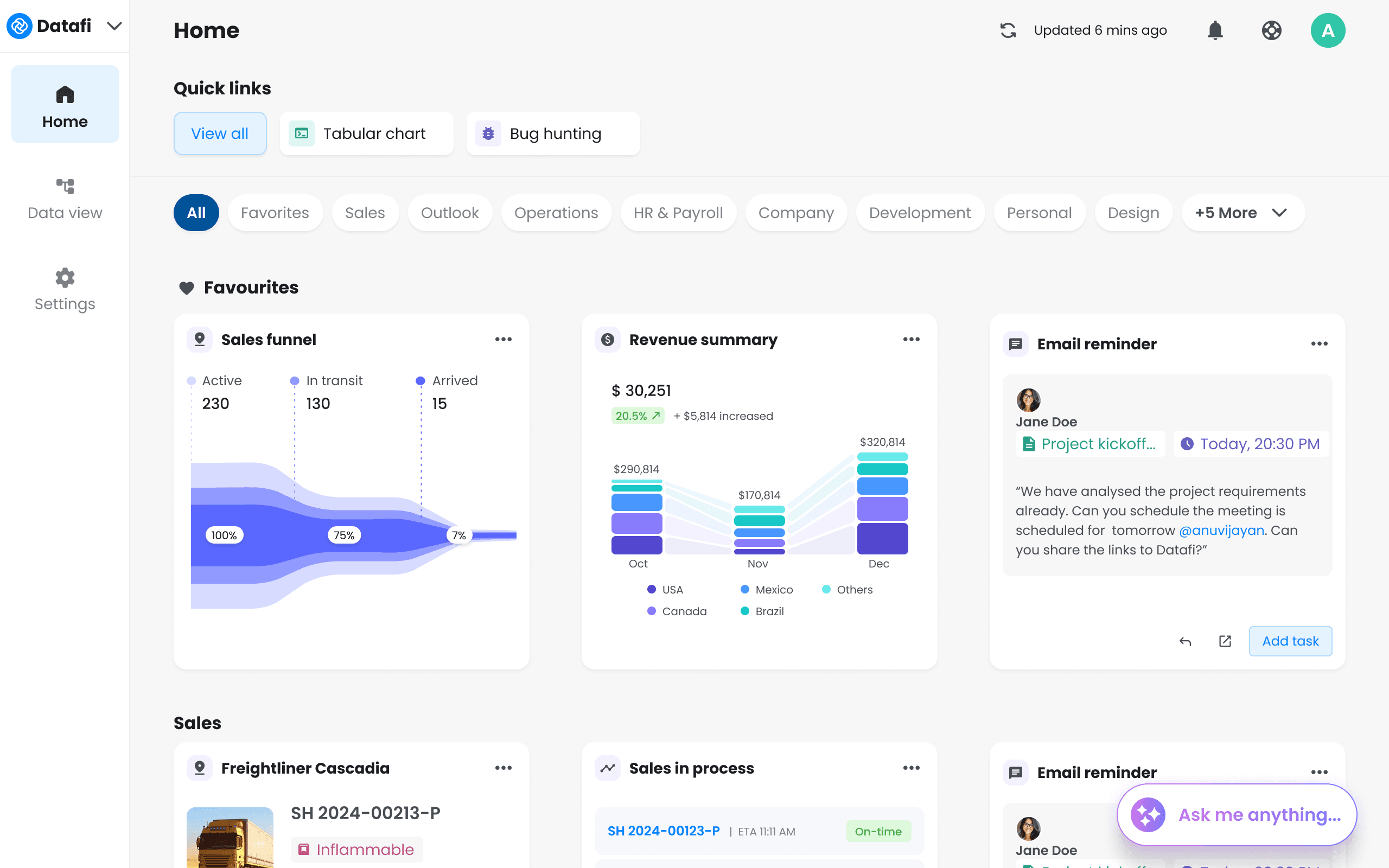This screenshot has height=868, width=1389.
Task: Switch to the Personal filter tab
Action: [1040, 213]
